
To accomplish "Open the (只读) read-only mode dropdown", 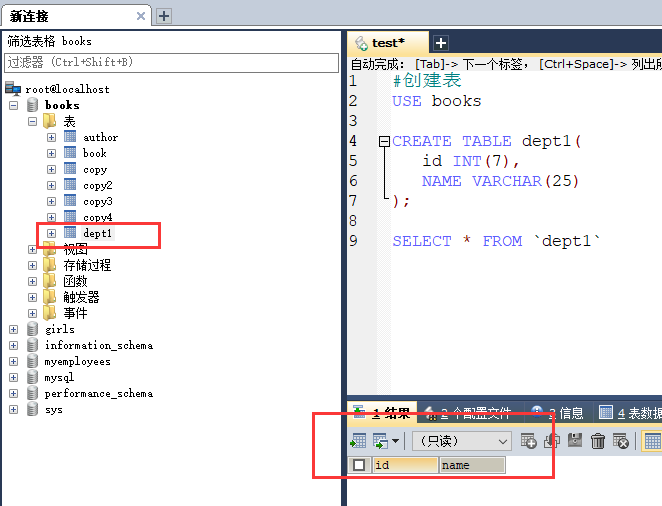I will pos(461,441).
